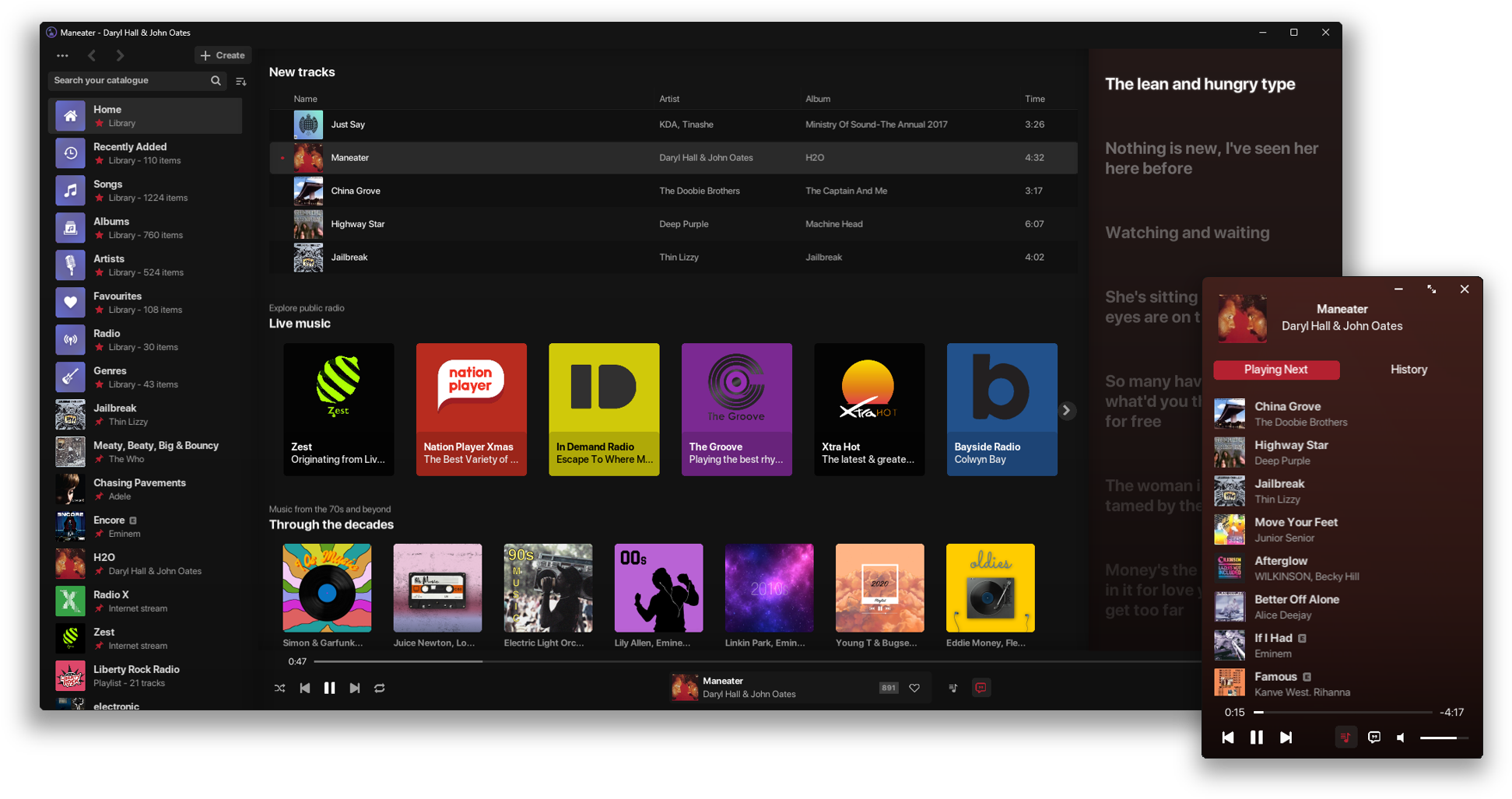
Task: Open Favourites in the sidebar
Action: 145,303
